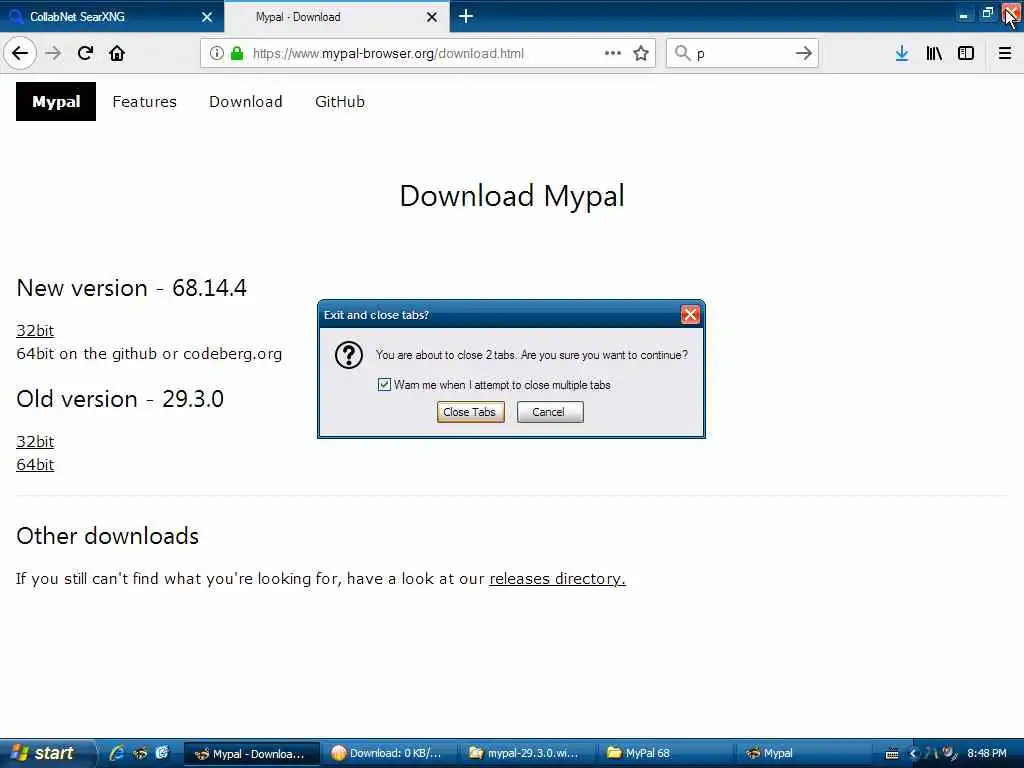Close the Exit and close tabs dialog
This screenshot has width=1024, height=768.
pos(690,315)
